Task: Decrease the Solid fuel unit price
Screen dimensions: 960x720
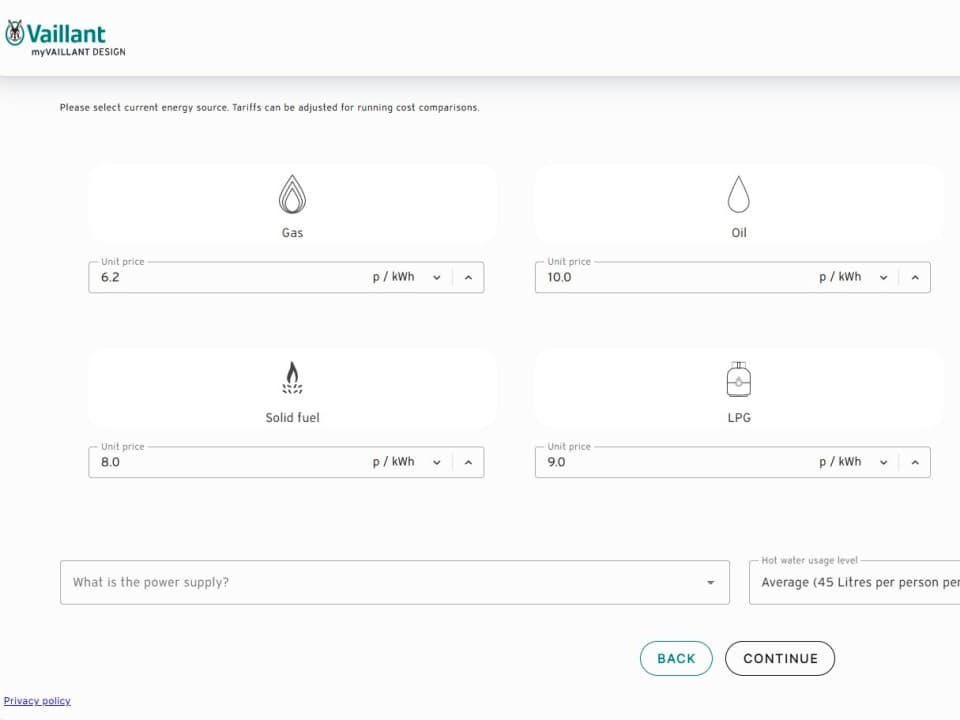Action: click(x=437, y=462)
